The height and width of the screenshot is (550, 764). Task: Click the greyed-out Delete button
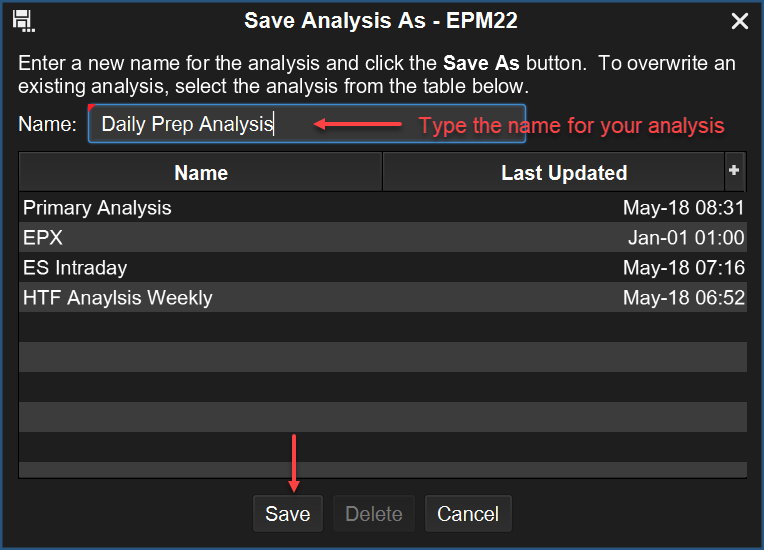pos(373,514)
